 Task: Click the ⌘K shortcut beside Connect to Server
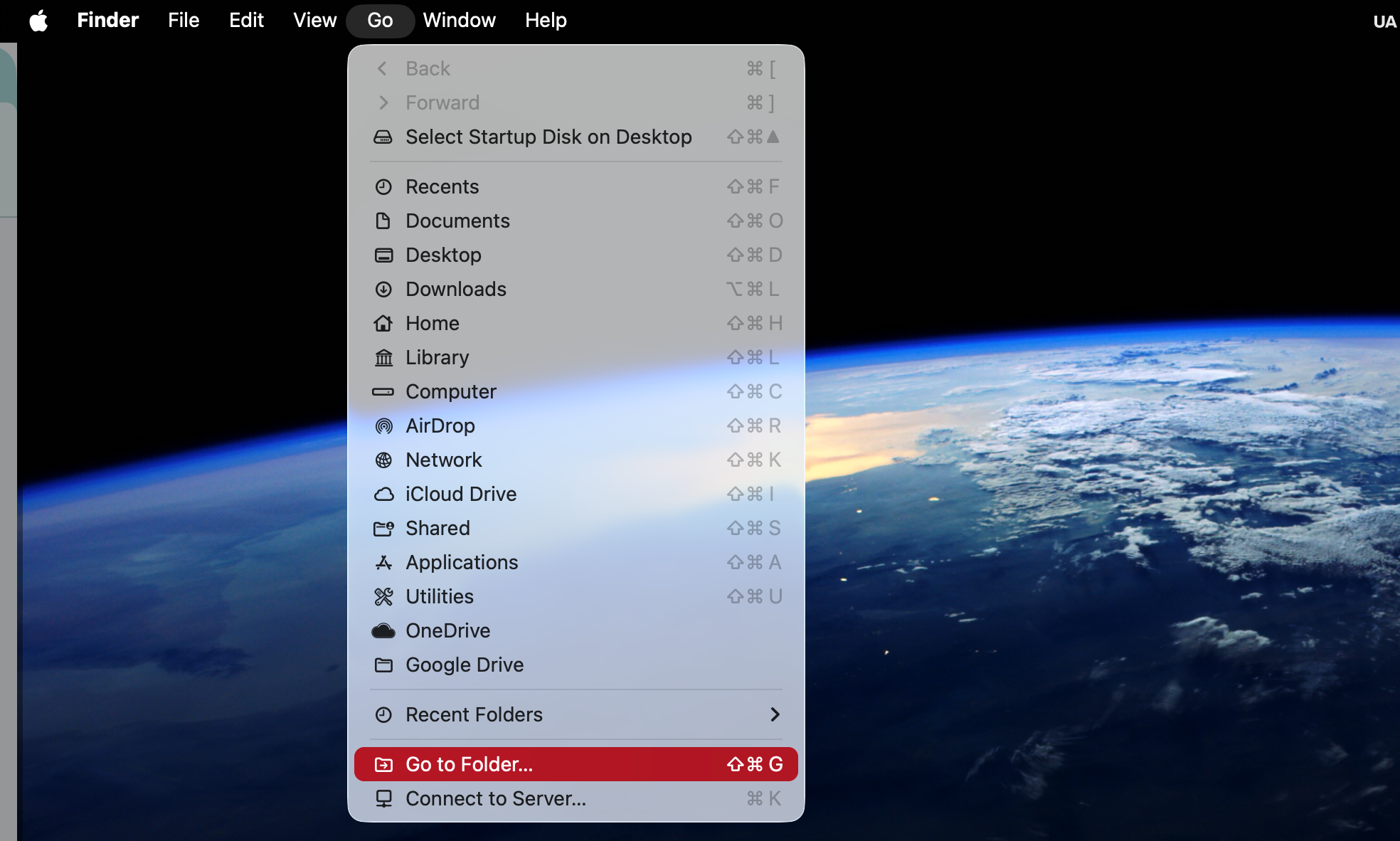tap(763, 798)
